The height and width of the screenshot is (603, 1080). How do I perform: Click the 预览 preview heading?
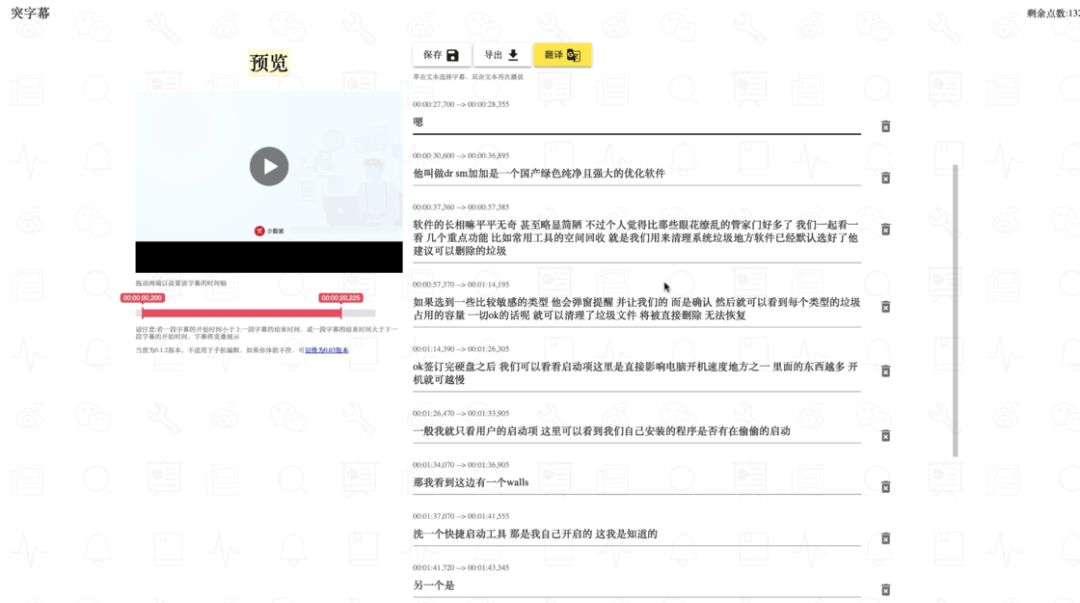coord(269,63)
